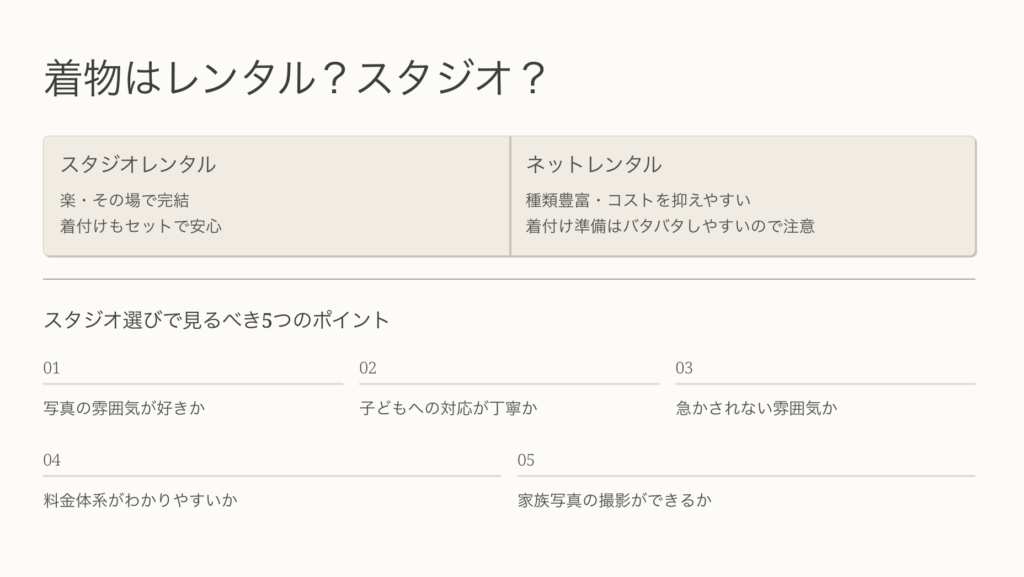Select point 家族写真の撮影ができるか

[615, 500]
